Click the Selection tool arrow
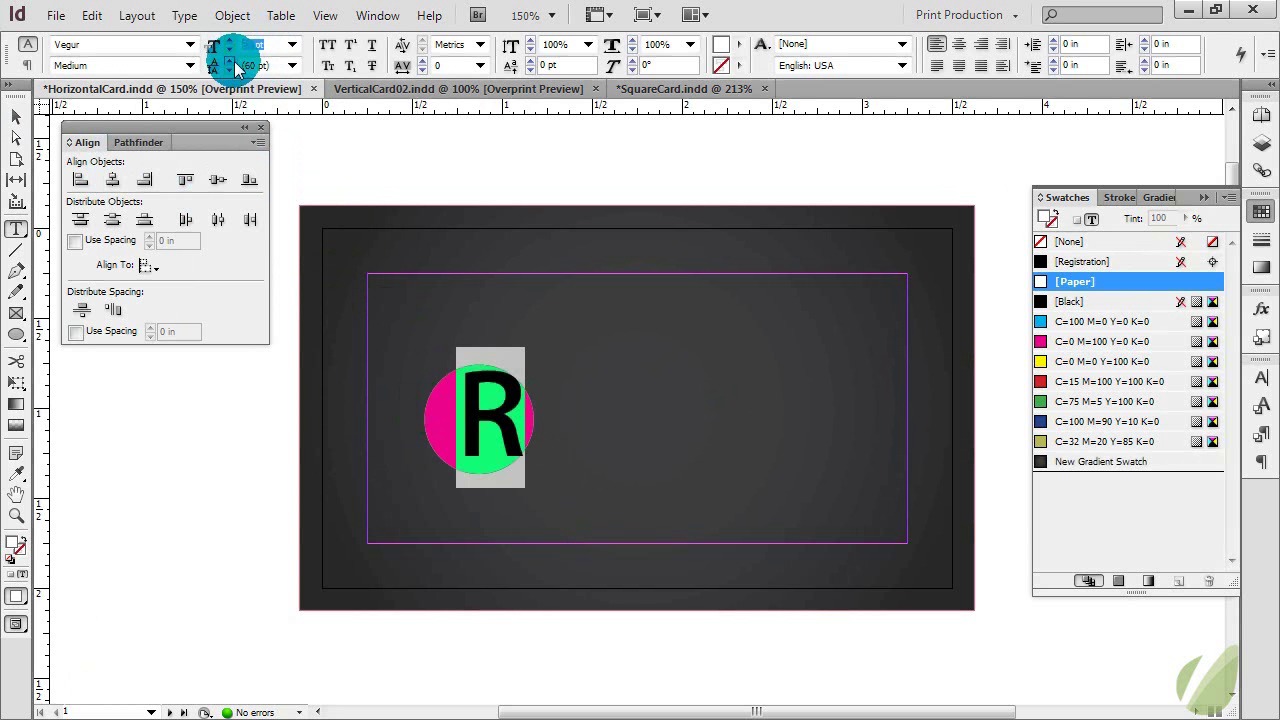1280x720 pixels. 16,117
